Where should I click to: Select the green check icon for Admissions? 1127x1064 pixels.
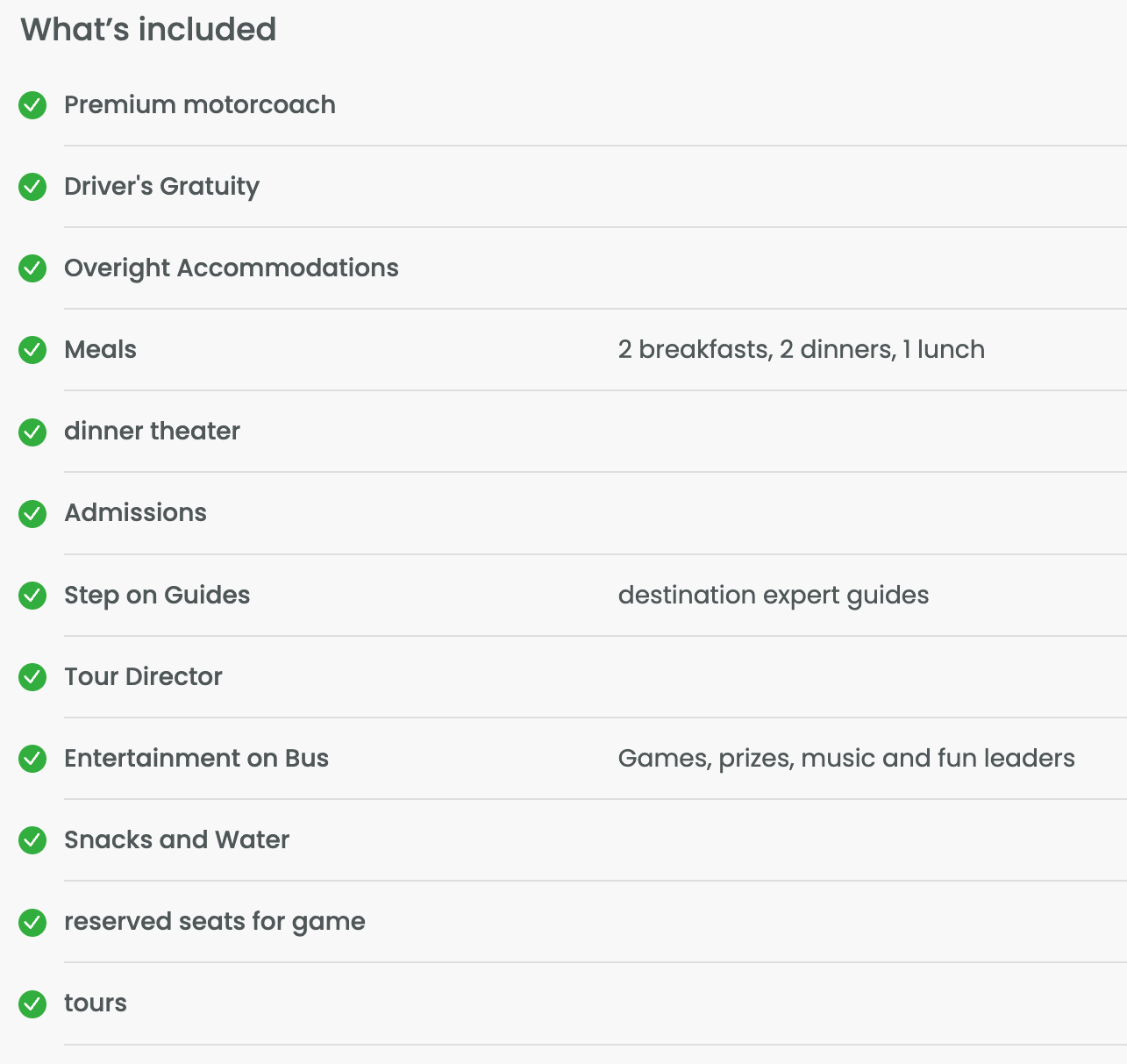pos(32,513)
